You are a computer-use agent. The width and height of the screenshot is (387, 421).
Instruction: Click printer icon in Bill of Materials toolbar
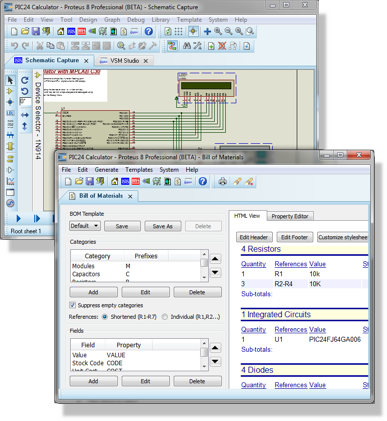point(223,181)
